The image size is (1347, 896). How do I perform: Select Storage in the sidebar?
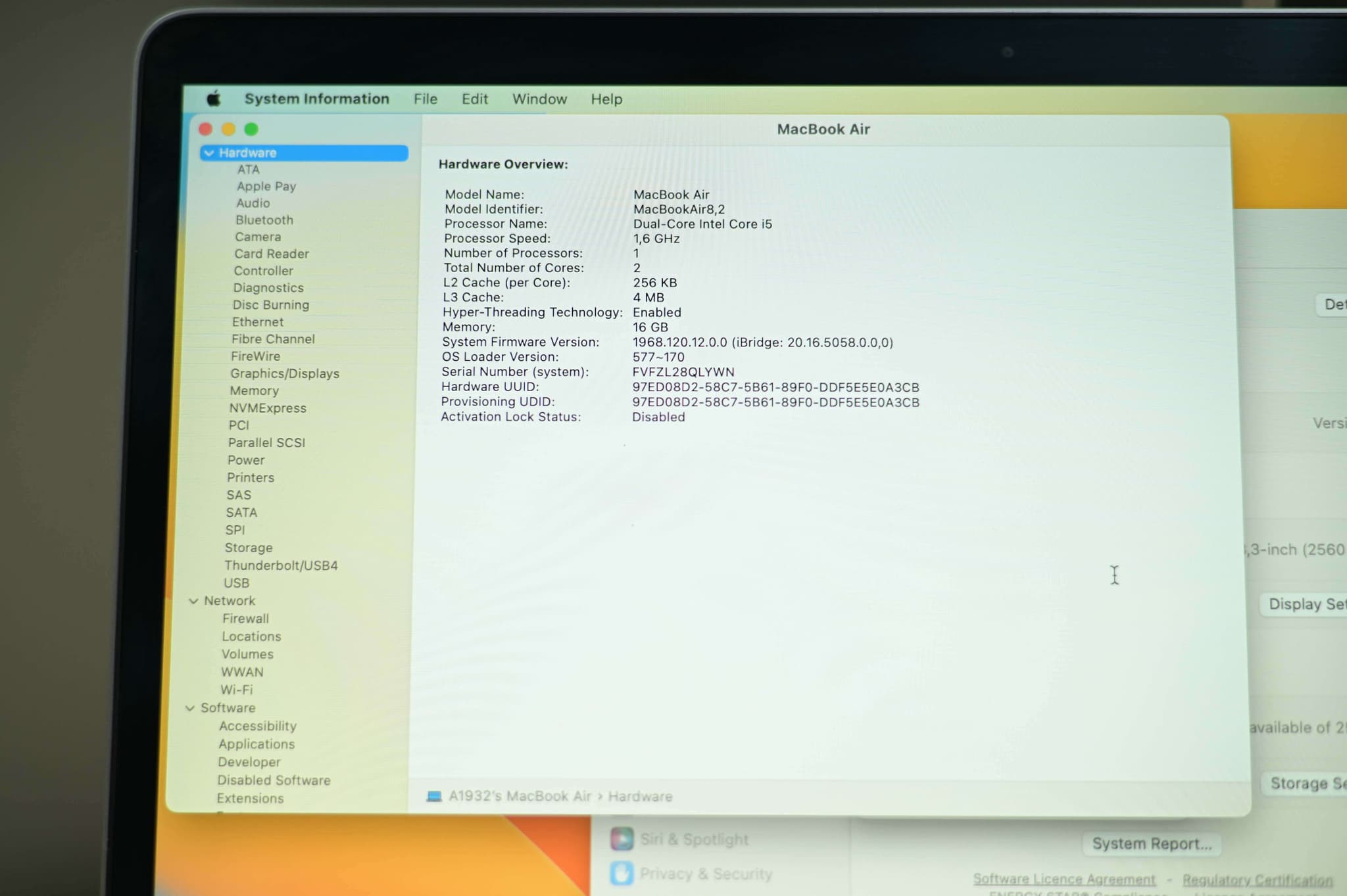click(x=249, y=548)
